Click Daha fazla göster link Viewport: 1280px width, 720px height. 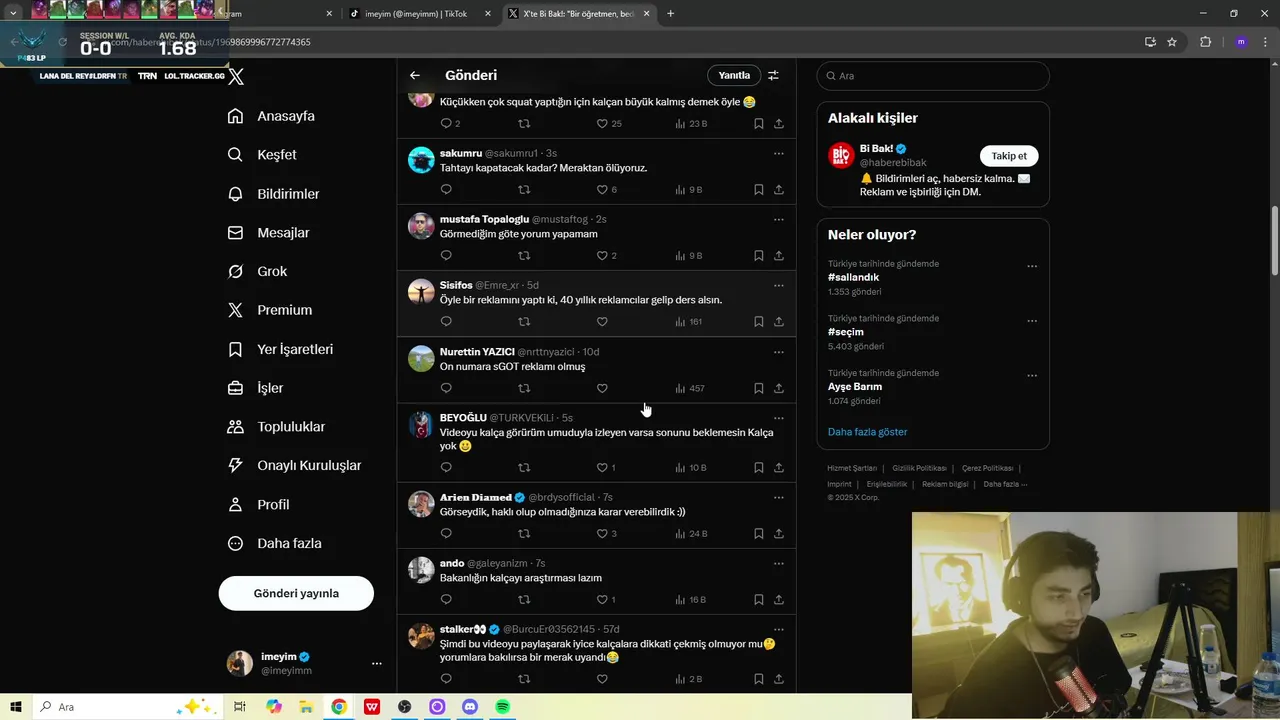point(867,432)
